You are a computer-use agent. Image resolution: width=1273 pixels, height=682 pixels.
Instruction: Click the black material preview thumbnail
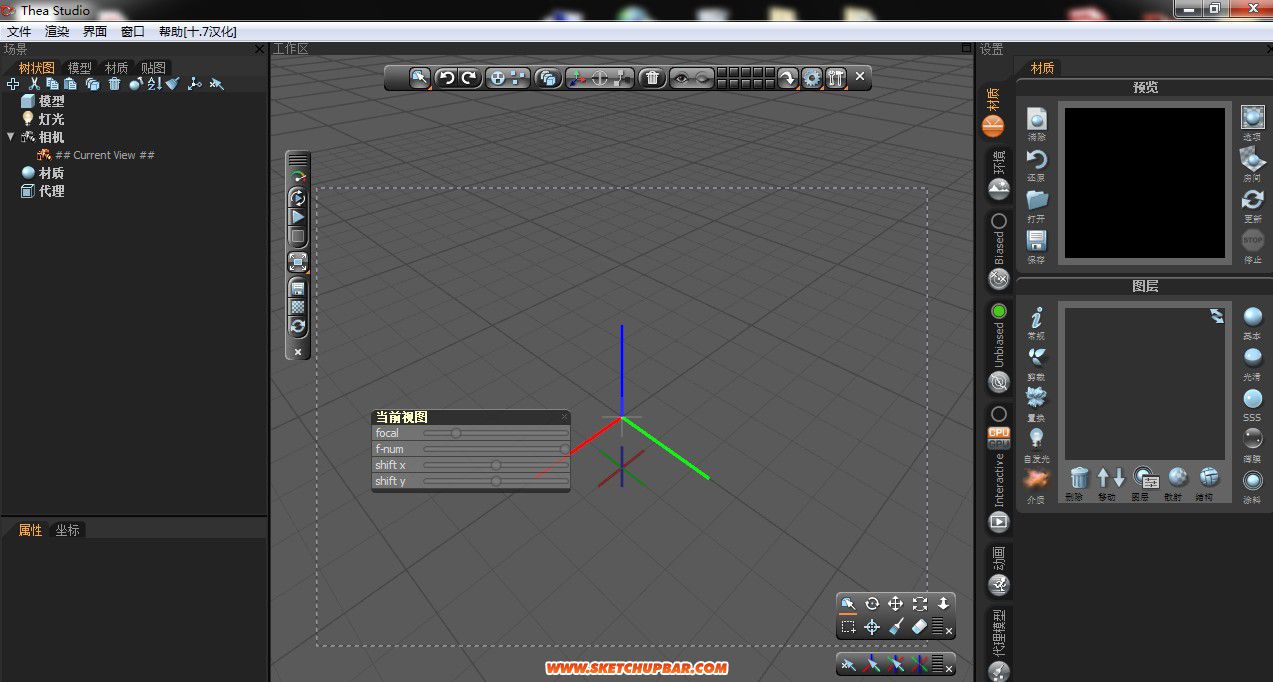(1144, 183)
